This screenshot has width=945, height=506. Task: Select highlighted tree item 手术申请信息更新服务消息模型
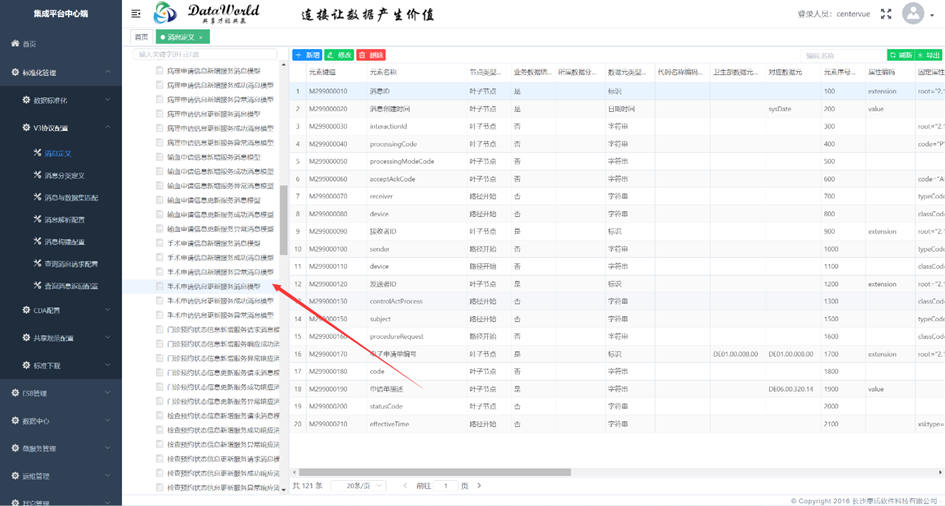coord(213,286)
